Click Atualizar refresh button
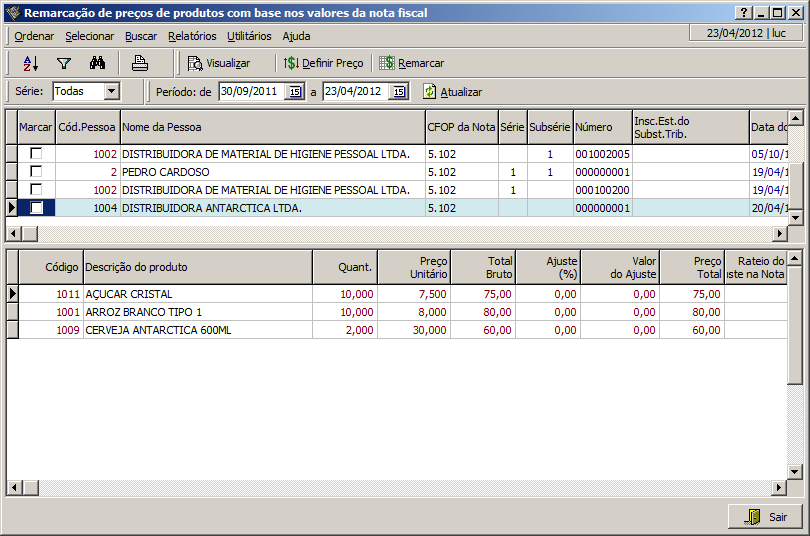The image size is (810, 536). tap(452, 92)
